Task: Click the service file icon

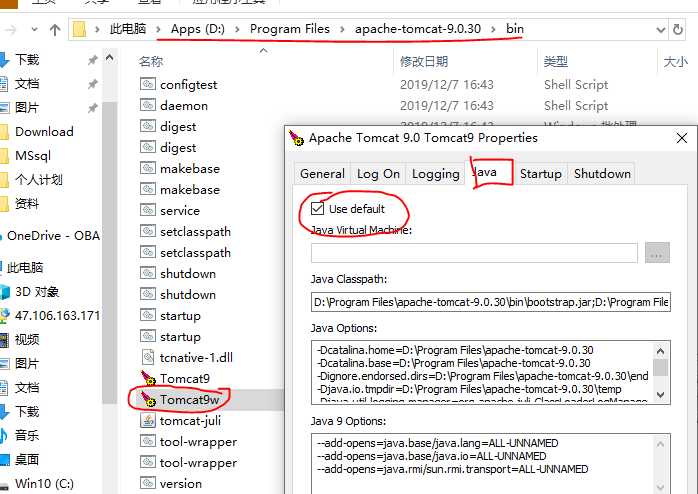Action: (x=148, y=210)
